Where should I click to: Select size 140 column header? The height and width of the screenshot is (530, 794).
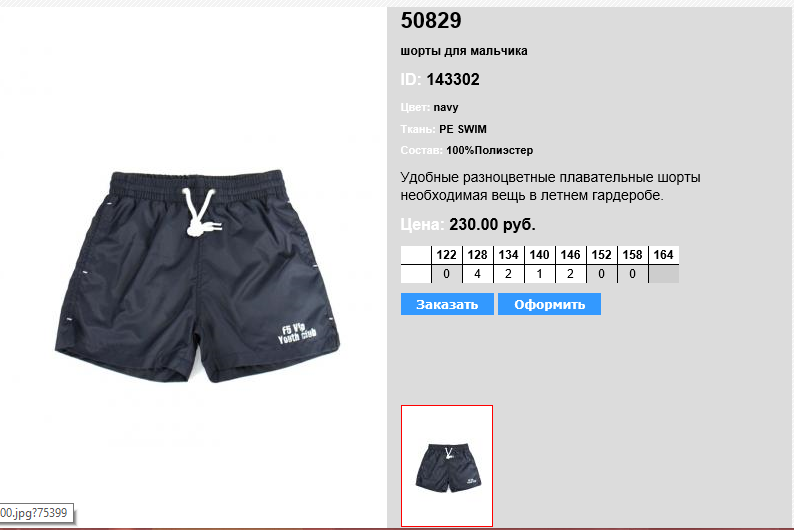point(539,255)
